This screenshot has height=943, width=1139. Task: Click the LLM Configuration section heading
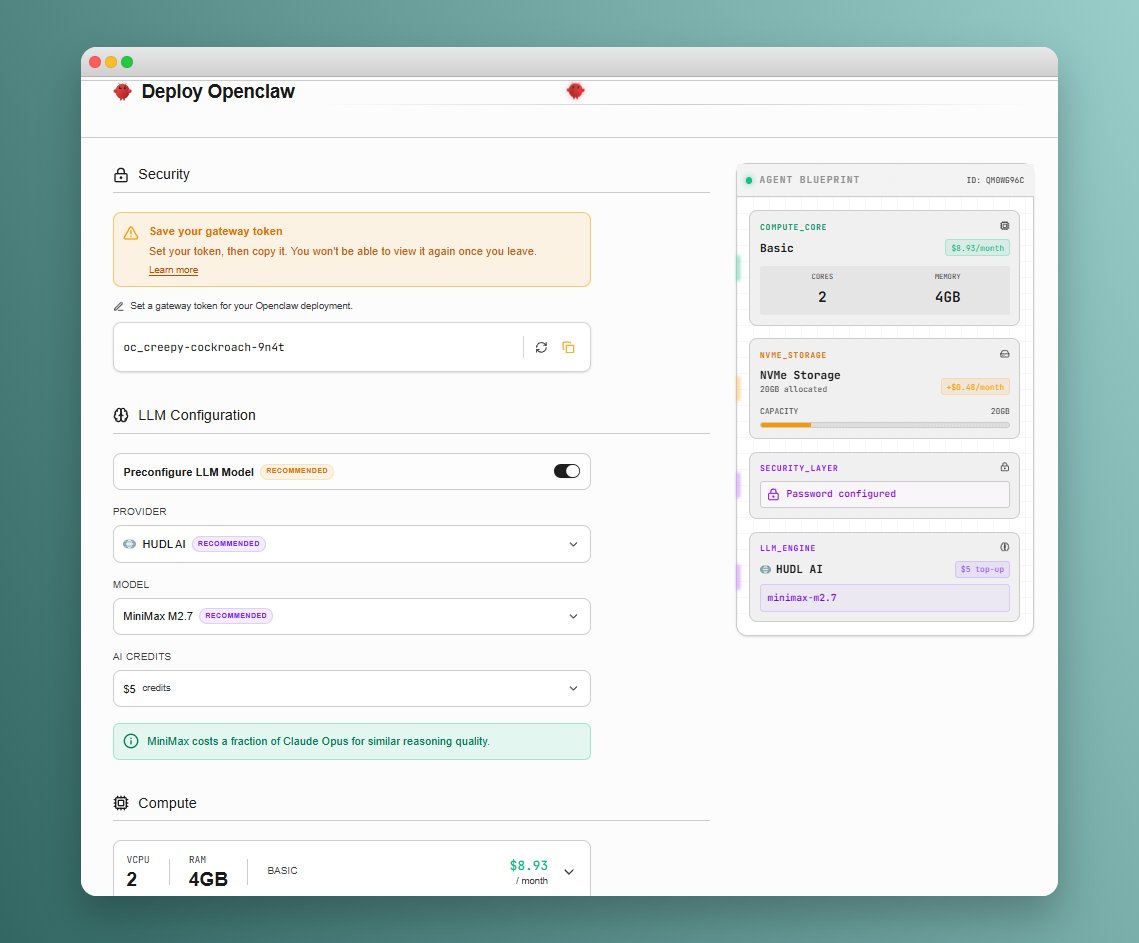coord(197,416)
